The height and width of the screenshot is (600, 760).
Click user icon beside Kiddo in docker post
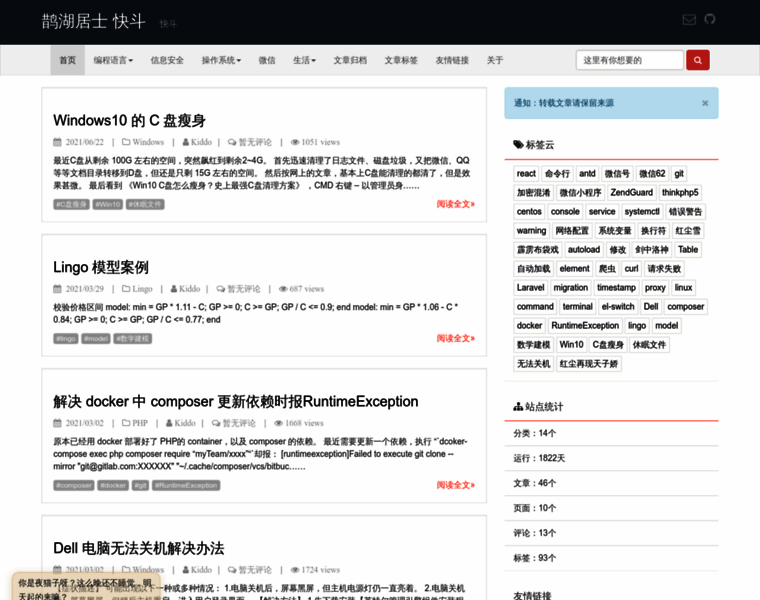tap(169, 423)
